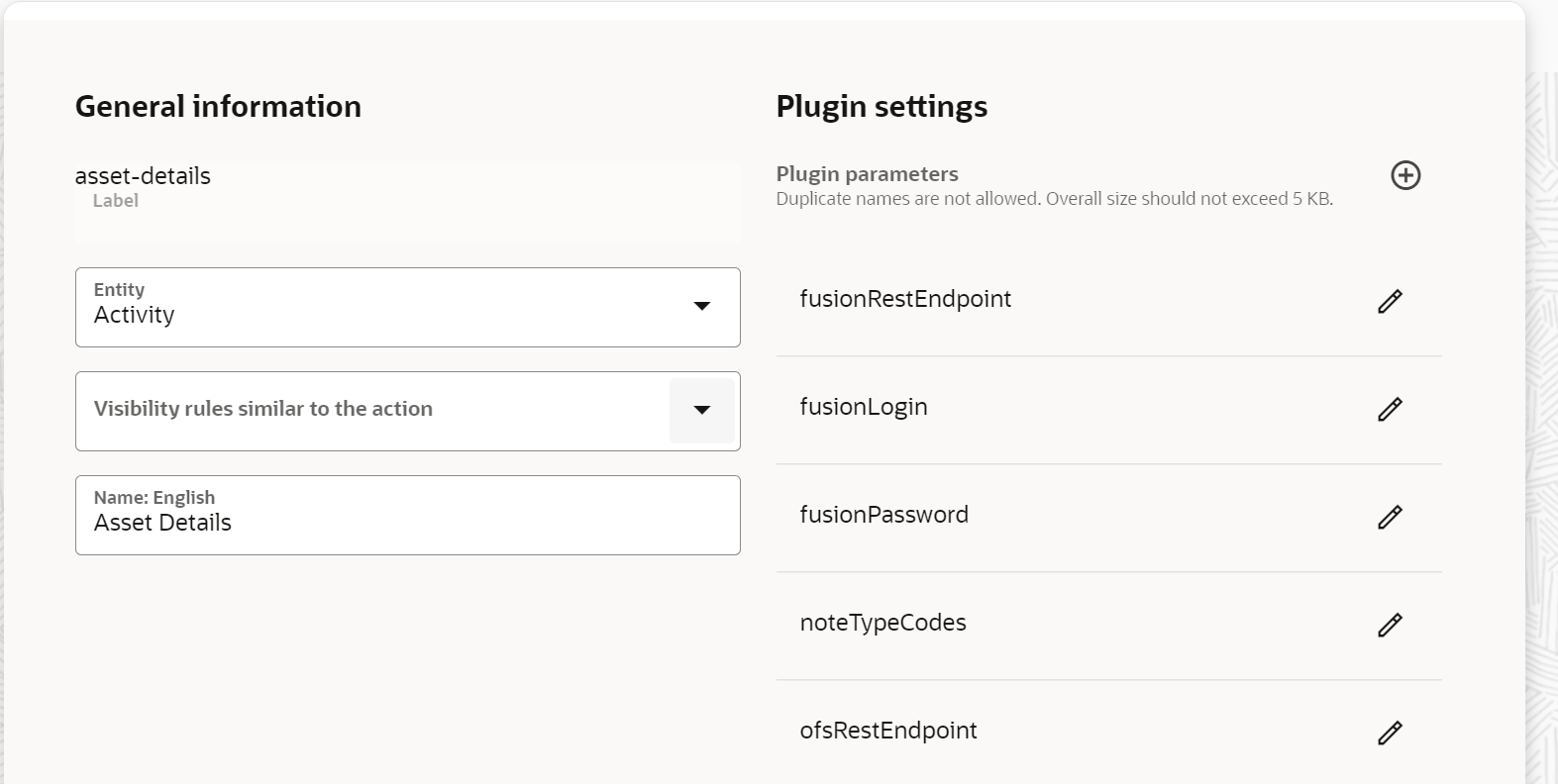Edit the ofsRestEndpoint parameter
Image resolution: width=1558 pixels, height=784 pixels.
[1391, 733]
